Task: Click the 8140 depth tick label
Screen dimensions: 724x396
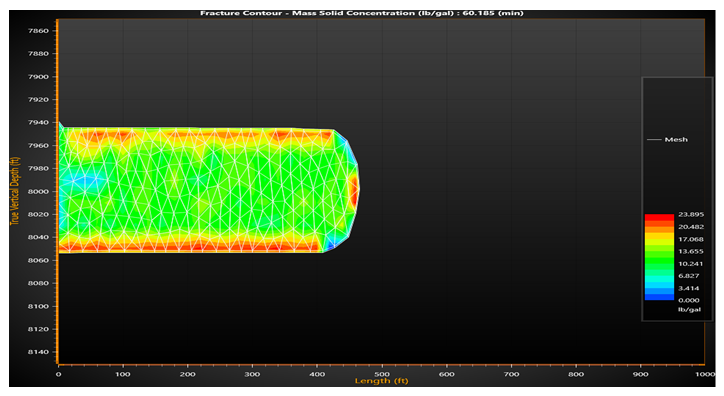Action: (x=38, y=352)
